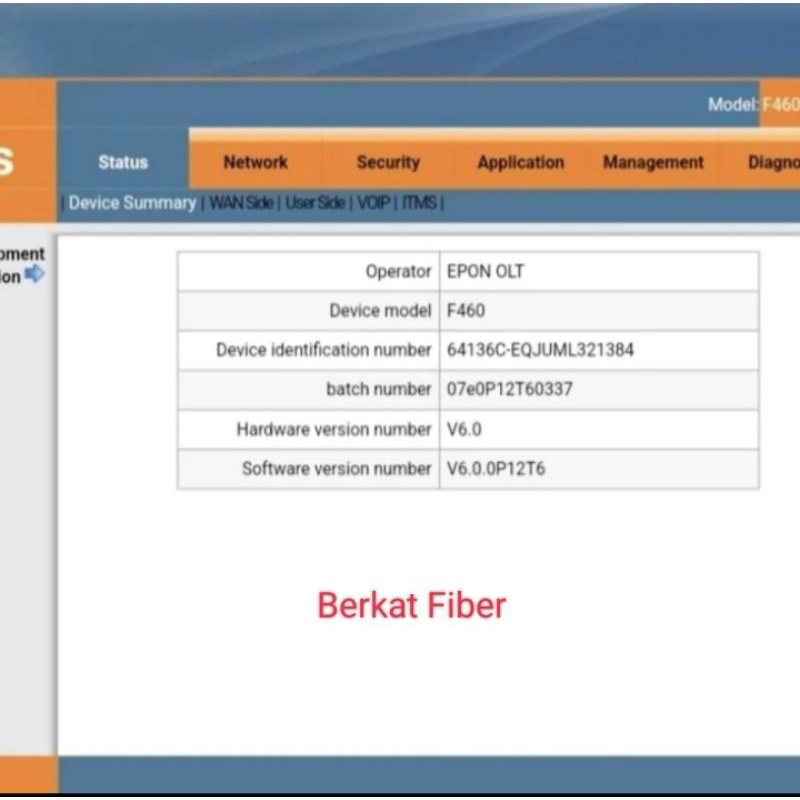Viewport: 800px width, 800px height.
Task: Click the Device model value F460 in table
Action: pyautogui.click(x=466, y=311)
